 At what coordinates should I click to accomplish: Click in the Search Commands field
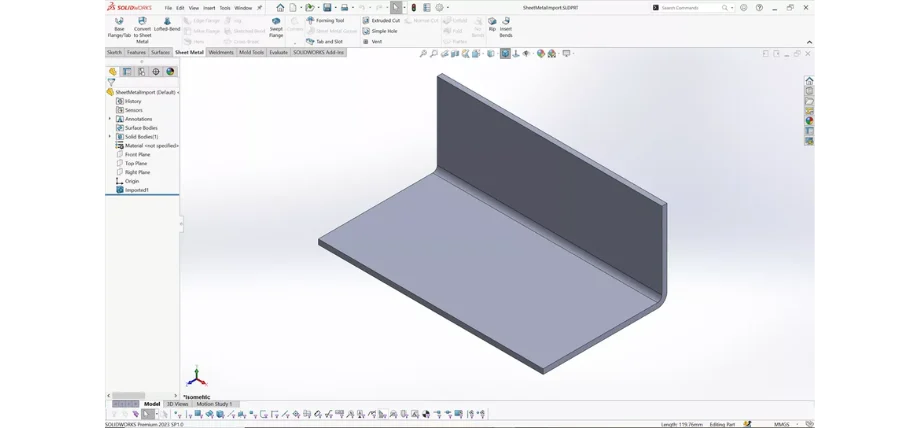(x=691, y=8)
